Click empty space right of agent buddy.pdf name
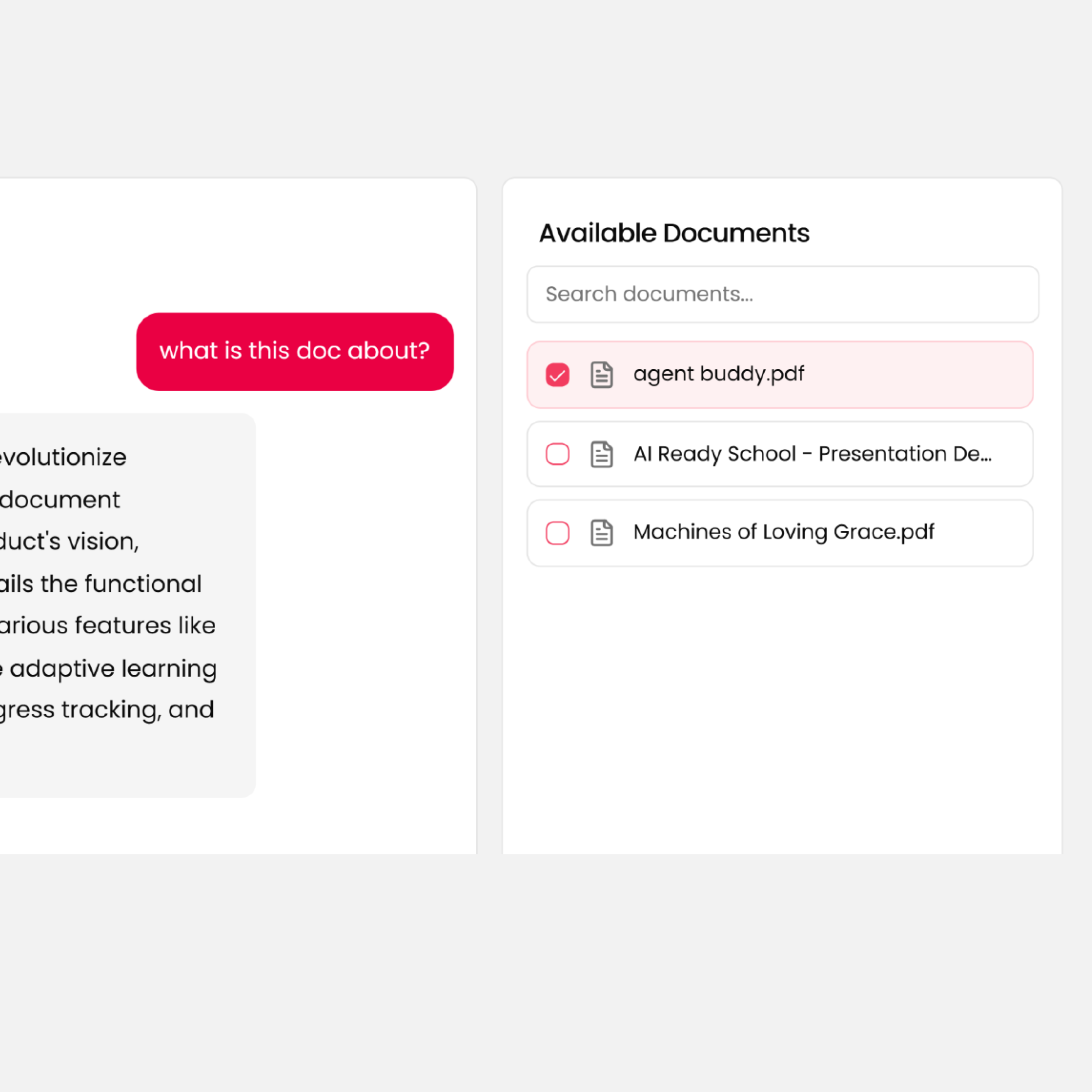The image size is (1092, 1092). 916,375
